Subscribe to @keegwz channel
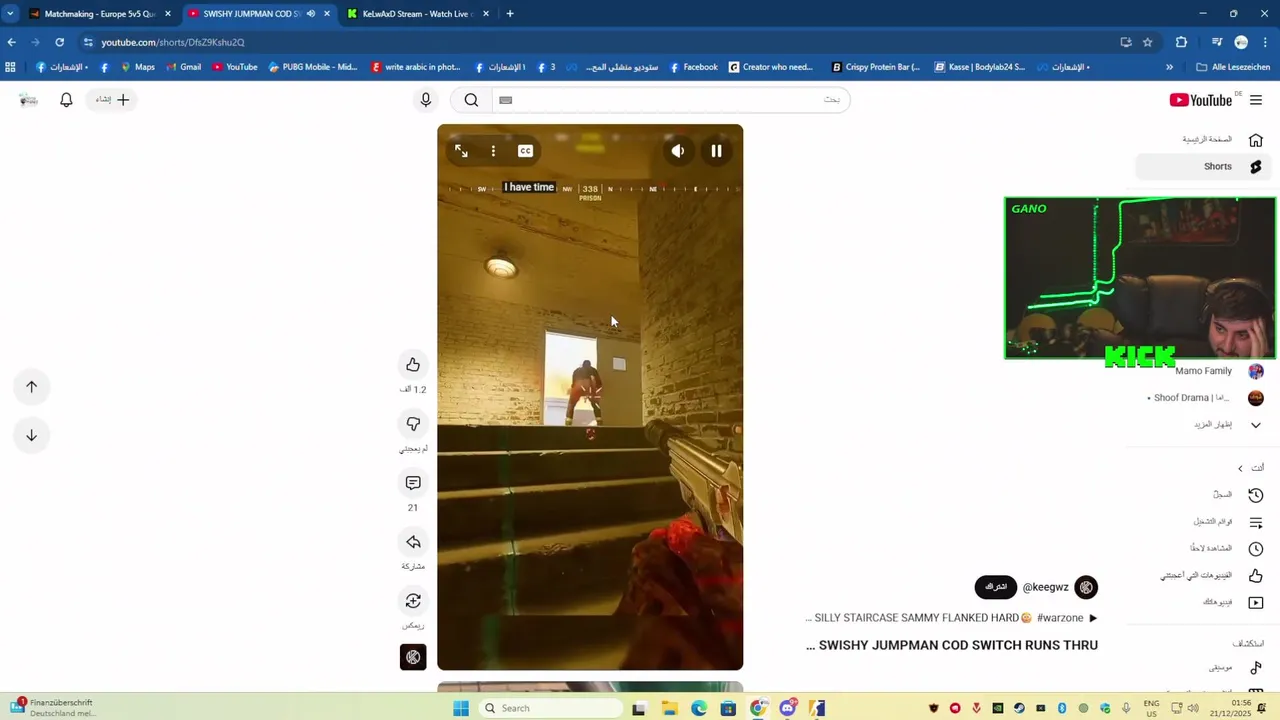 pos(995,587)
